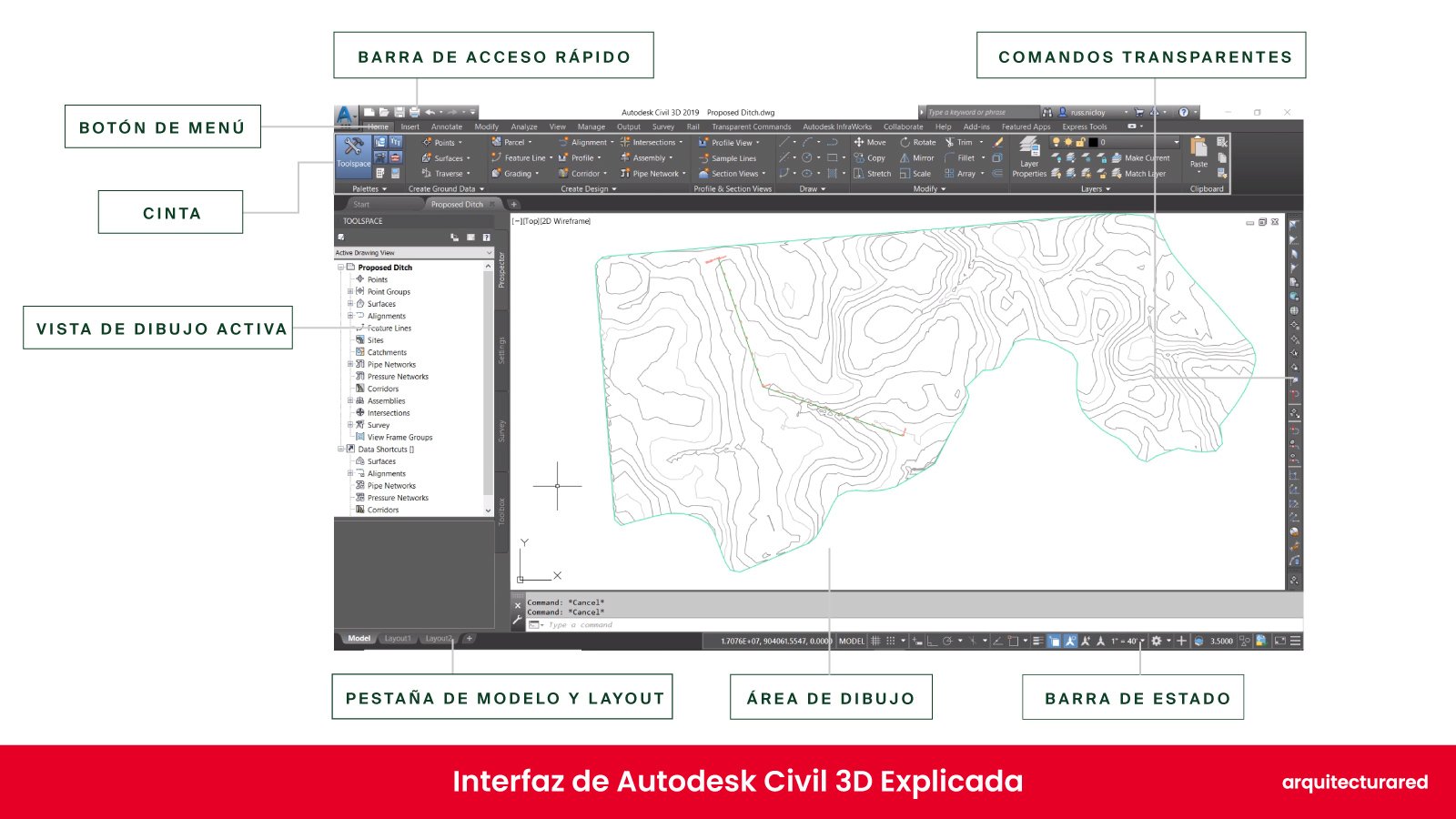The image size is (1456, 819).
Task: Toggle the layer lock padlock icon
Action: click(x=1080, y=142)
